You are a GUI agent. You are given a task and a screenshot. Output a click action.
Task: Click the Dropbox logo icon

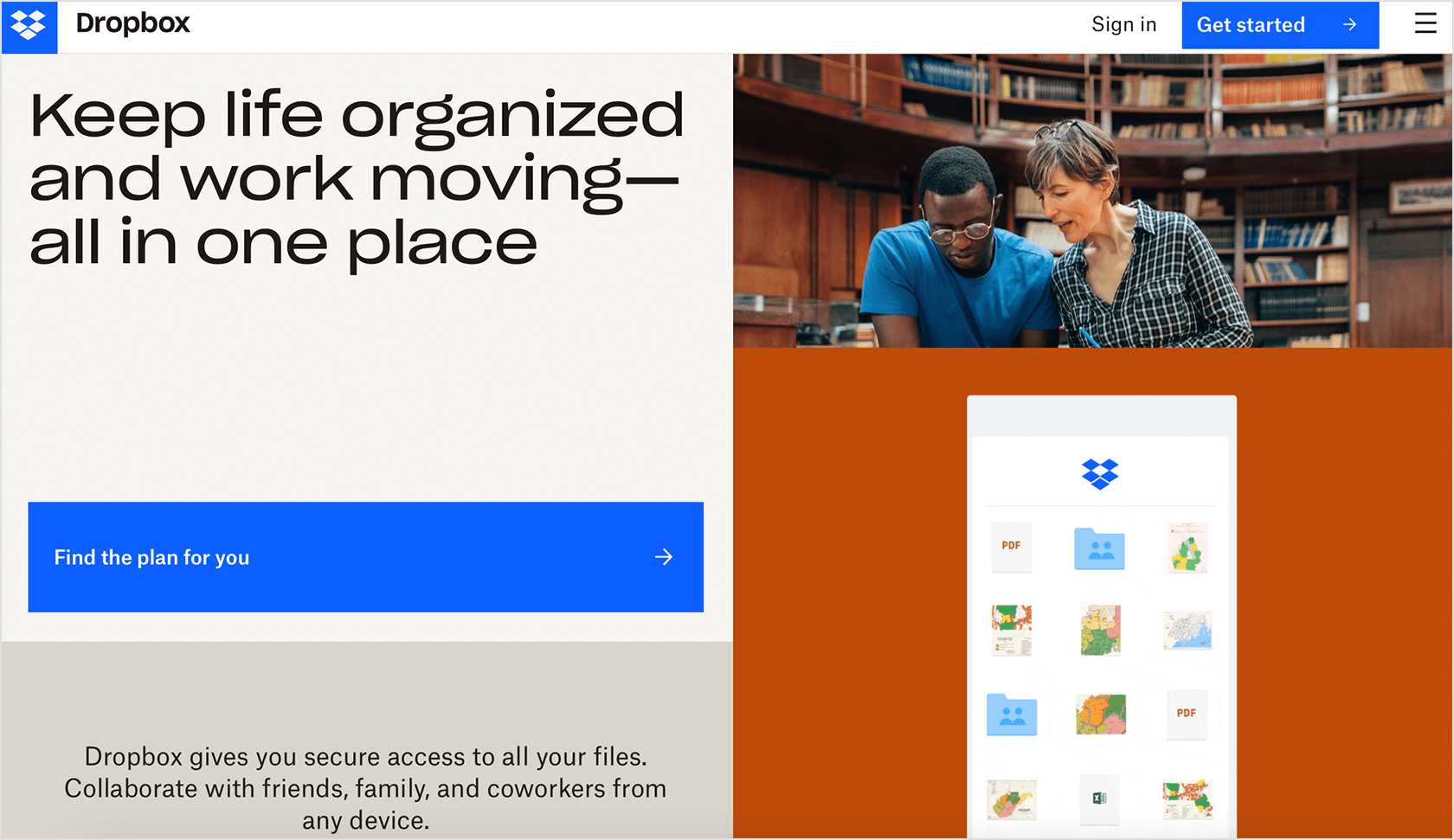click(29, 25)
